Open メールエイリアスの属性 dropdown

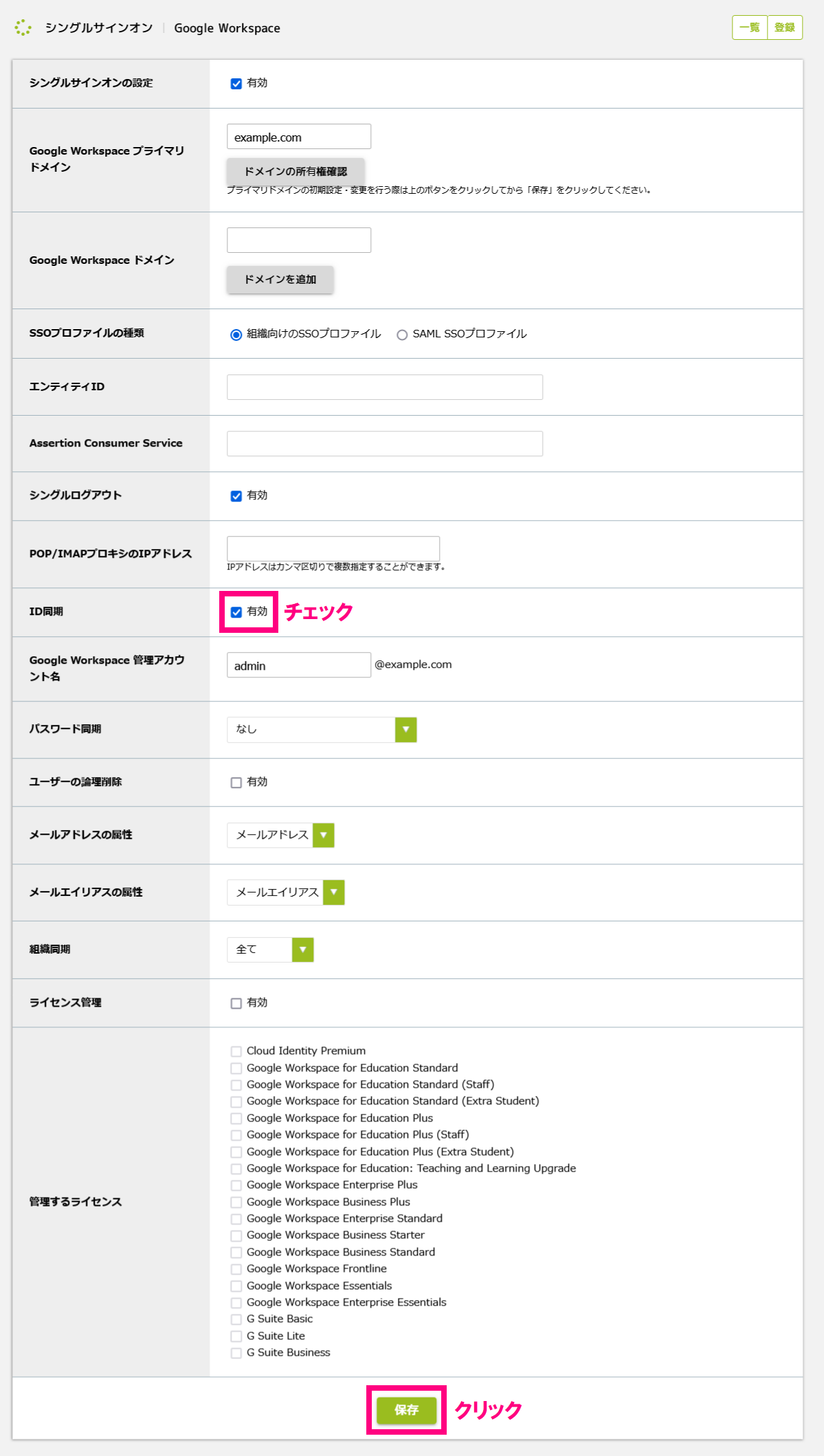(286, 893)
